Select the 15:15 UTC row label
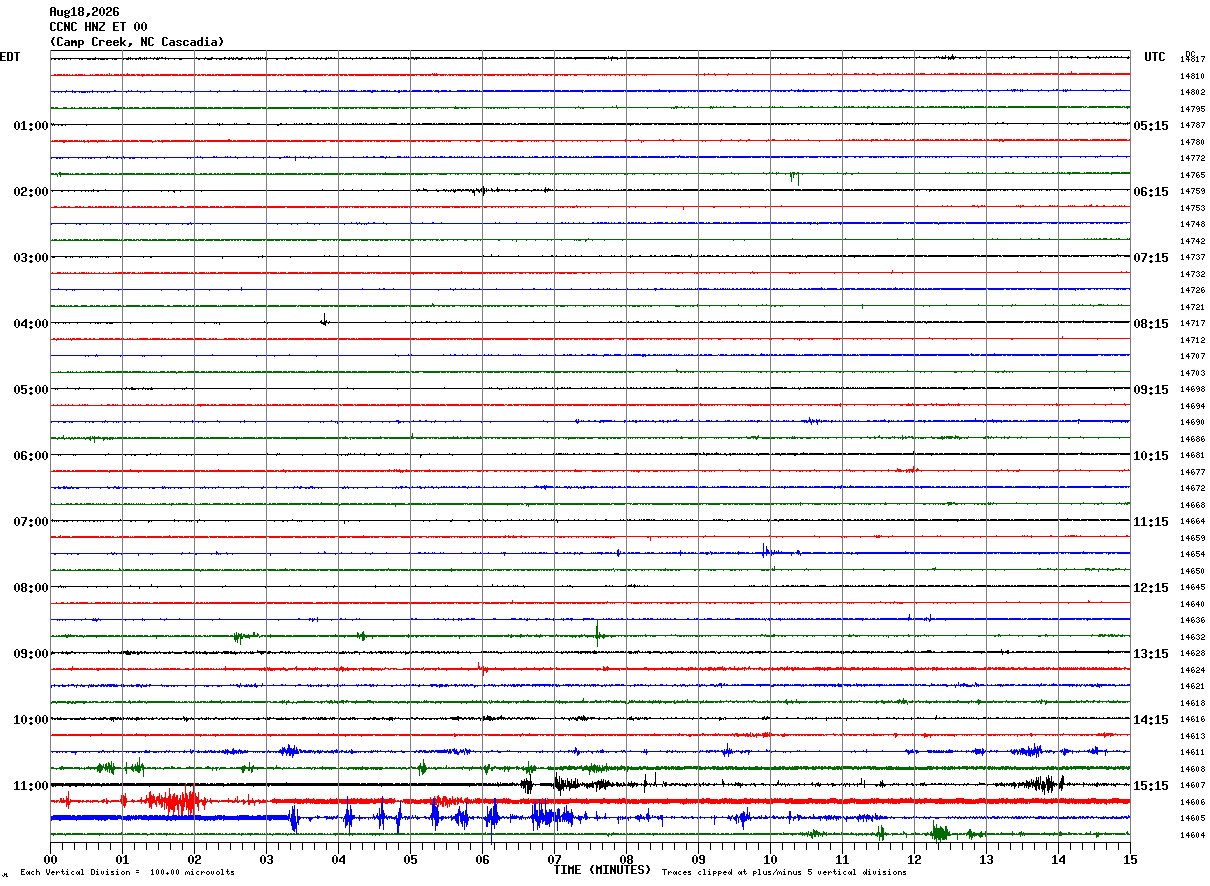Screen dimensions: 1210x886 pos(1151,785)
